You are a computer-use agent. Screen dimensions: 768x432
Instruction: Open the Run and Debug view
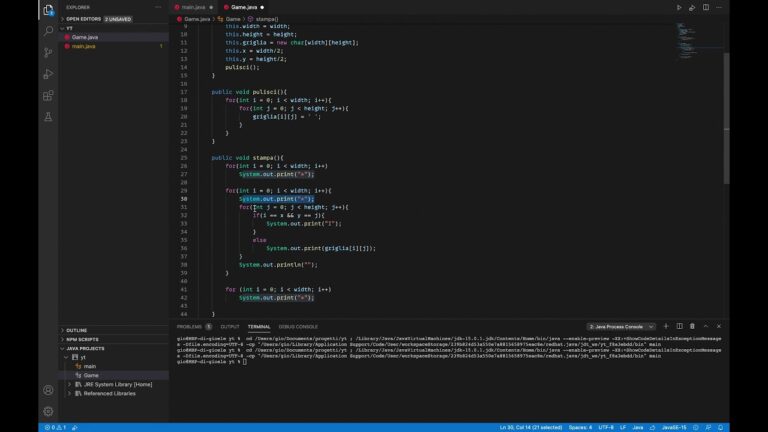(x=48, y=74)
